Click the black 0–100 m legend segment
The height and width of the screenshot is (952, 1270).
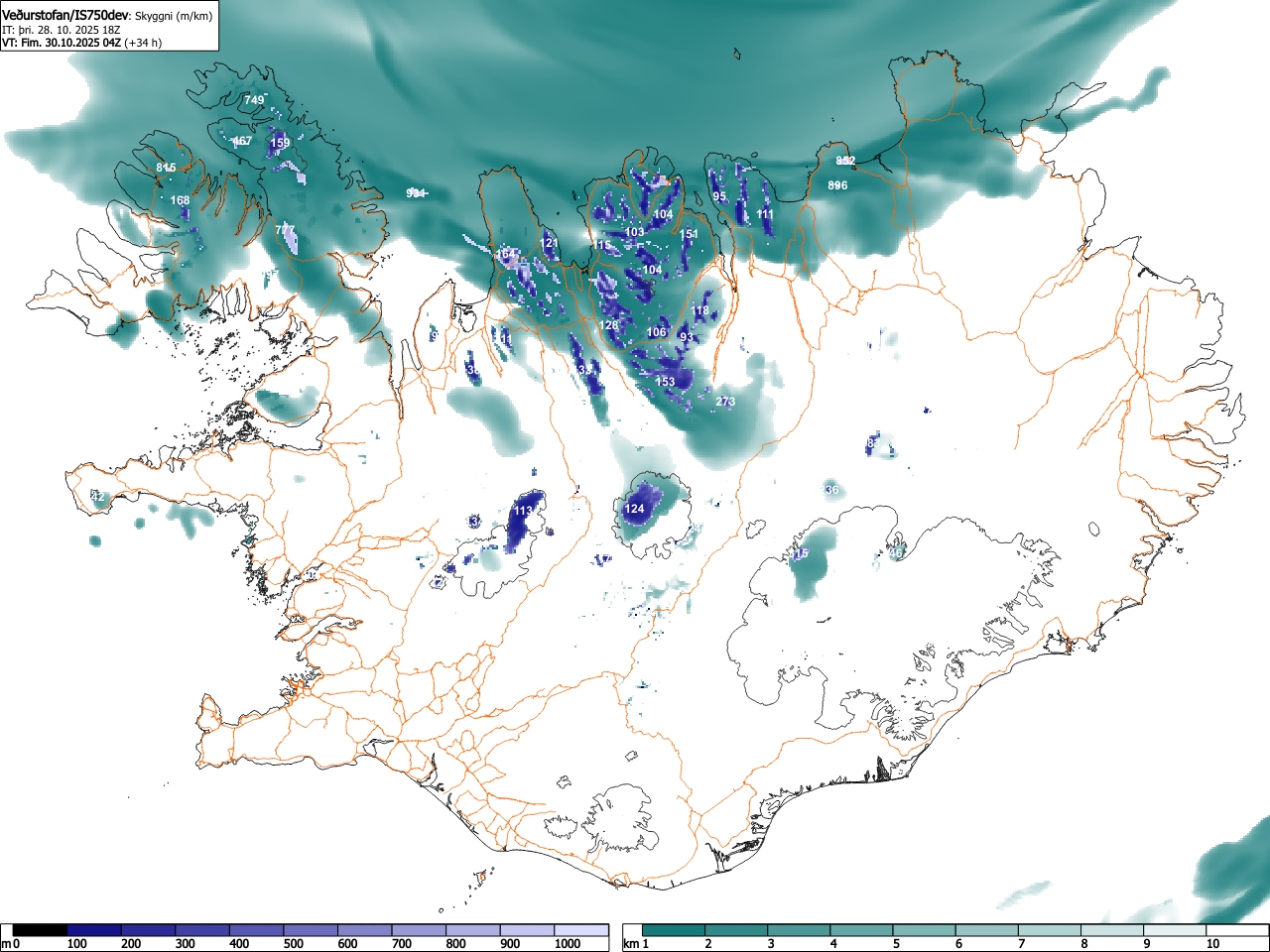click(40, 930)
